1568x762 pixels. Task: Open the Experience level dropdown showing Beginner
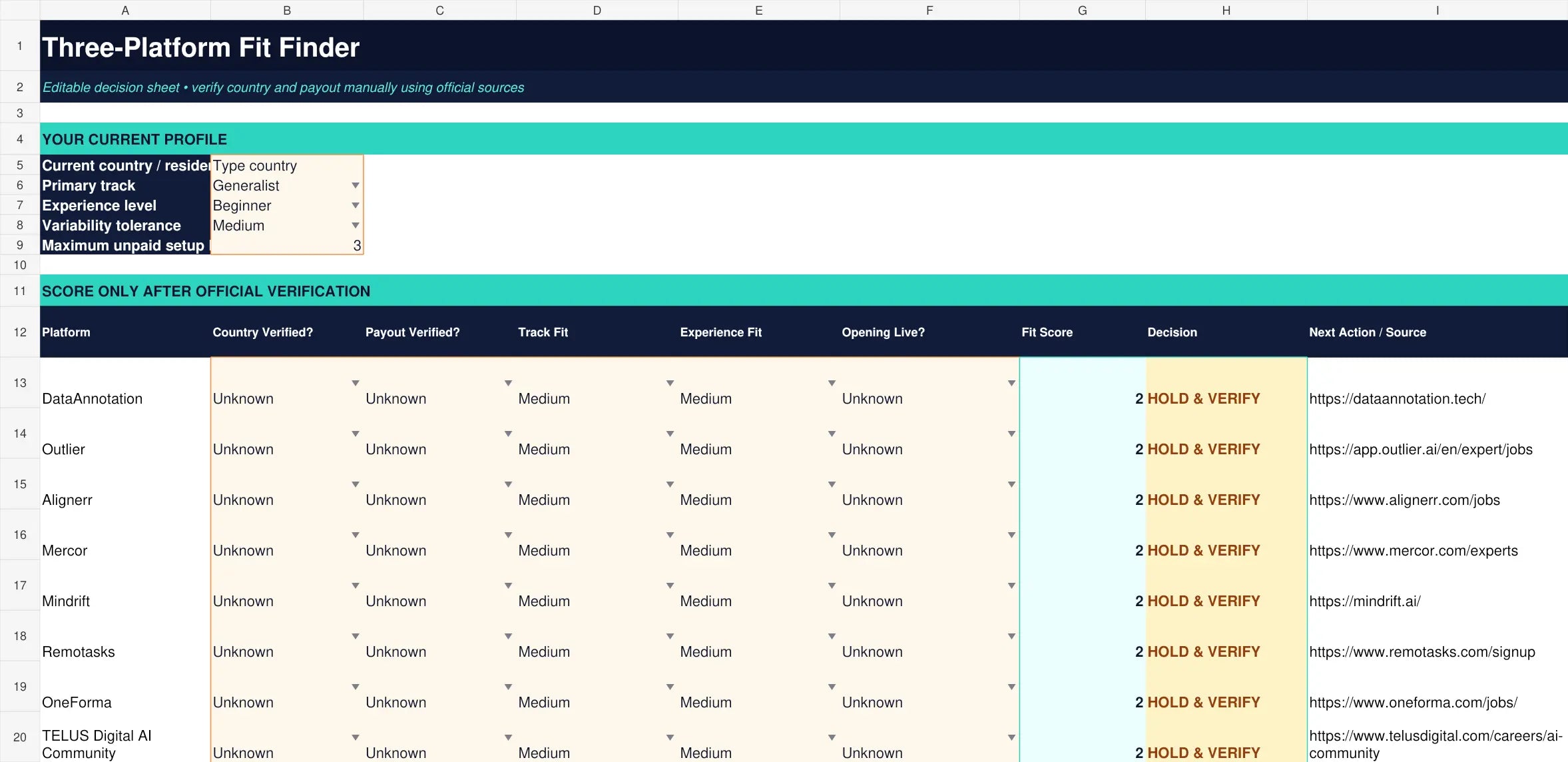pyautogui.click(x=356, y=205)
